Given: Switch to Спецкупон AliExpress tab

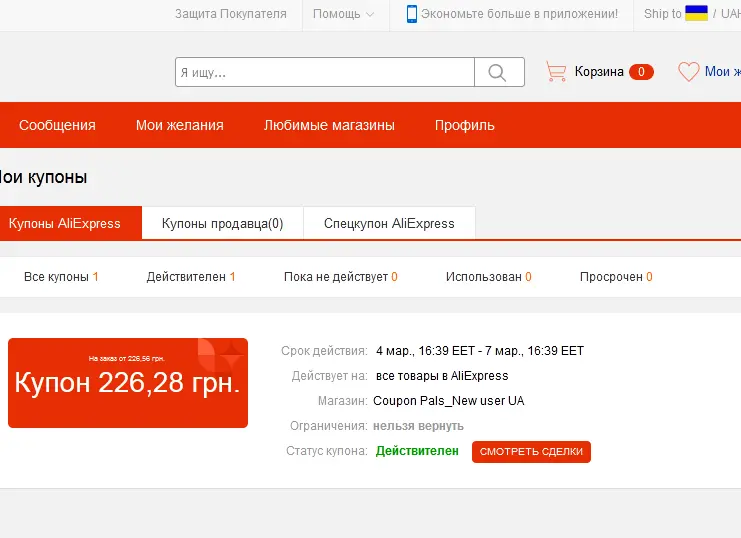Looking at the screenshot, I should (x=389, y=223).
